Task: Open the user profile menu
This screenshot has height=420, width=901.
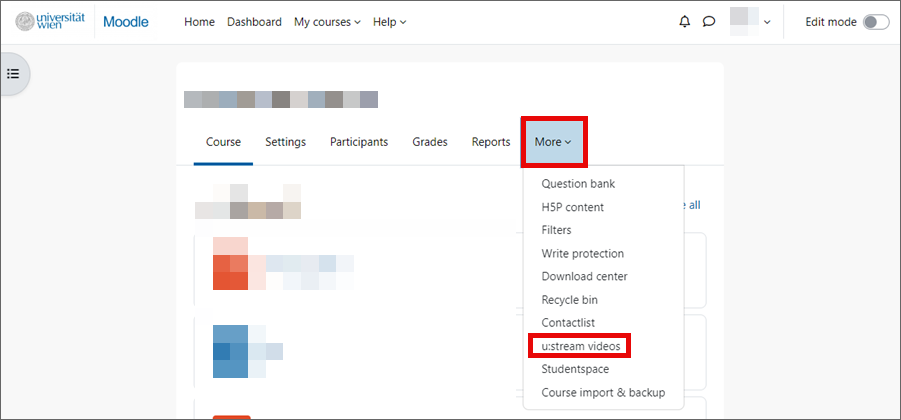Action: 751,22
